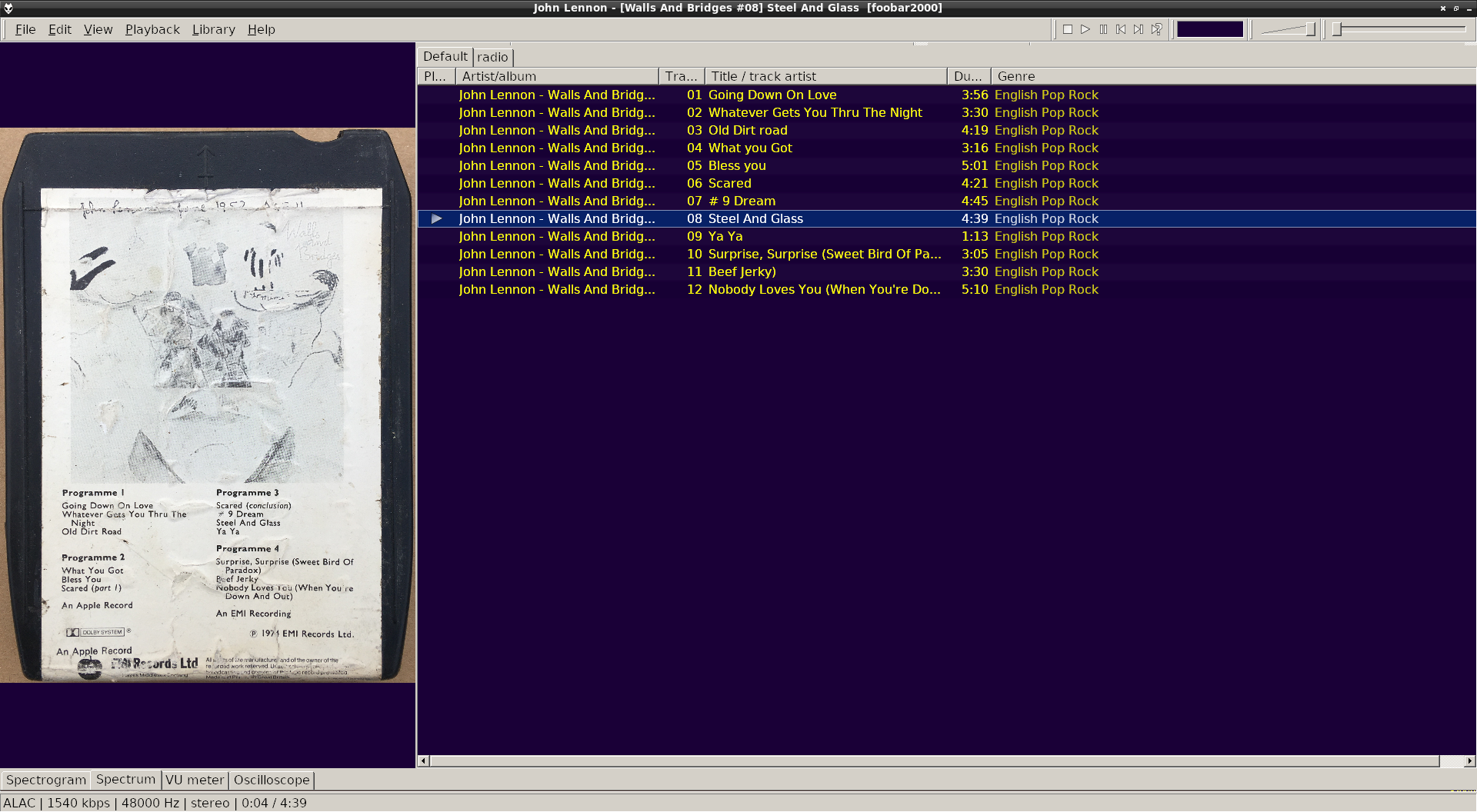Go to the previous track
The width and height of the screenshot is (1477, 812).
1121,29
